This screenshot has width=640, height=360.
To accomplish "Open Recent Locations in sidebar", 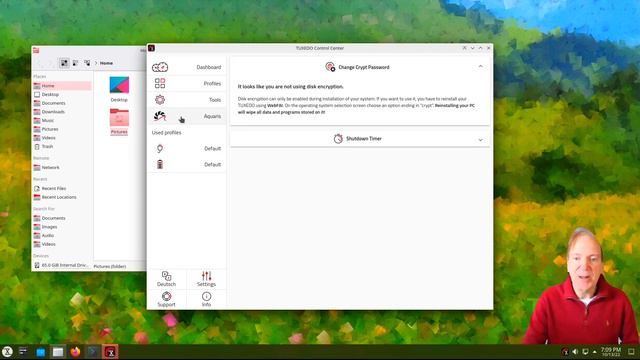I will click(62, 197).
